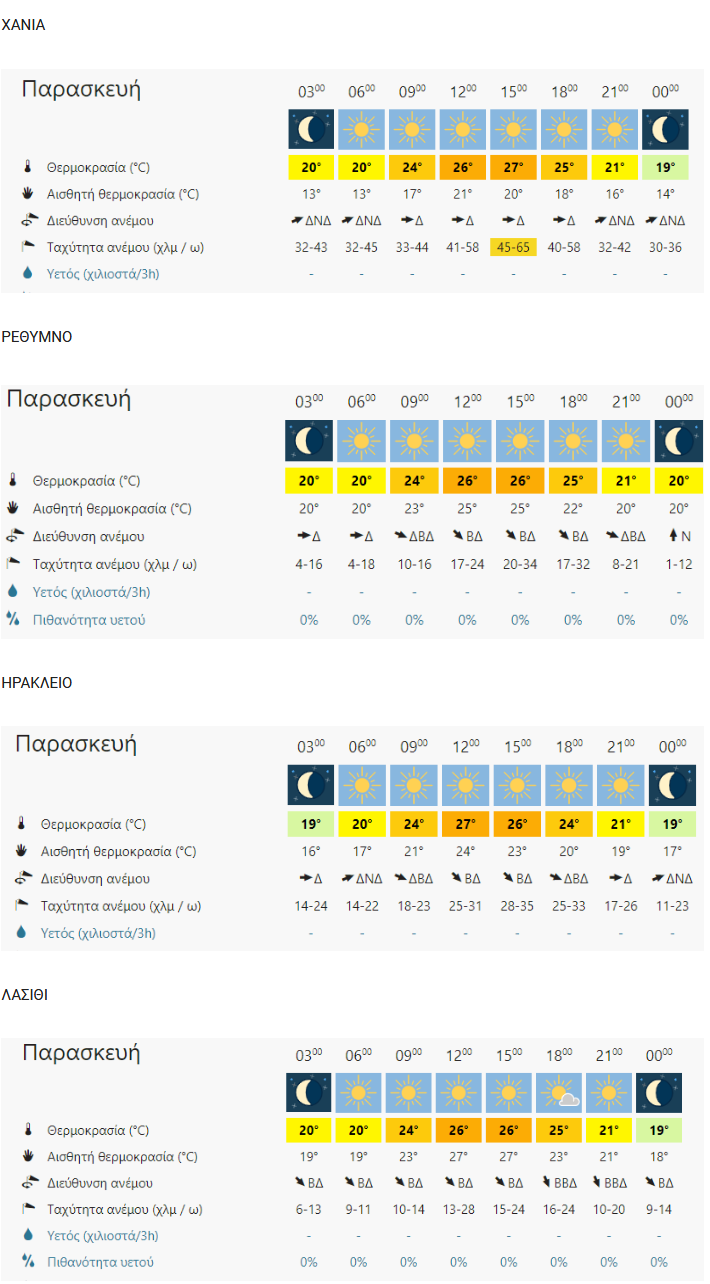Open the Πιθανότητα υετού link in Λασίθι
This screenshot has width=710, height=1284.
(101, 1262)
